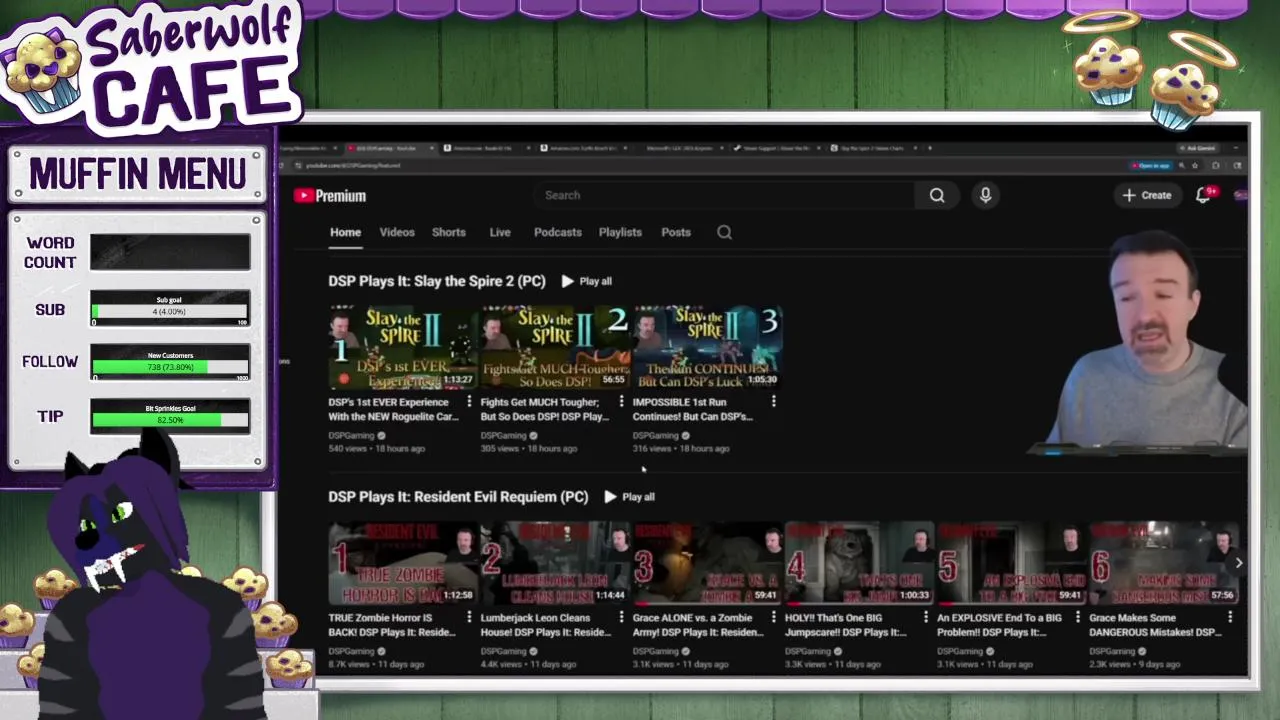This screenshot has height=720, width=1280.
Task: Open a new browser tab with plus
Action: (930, 148)
